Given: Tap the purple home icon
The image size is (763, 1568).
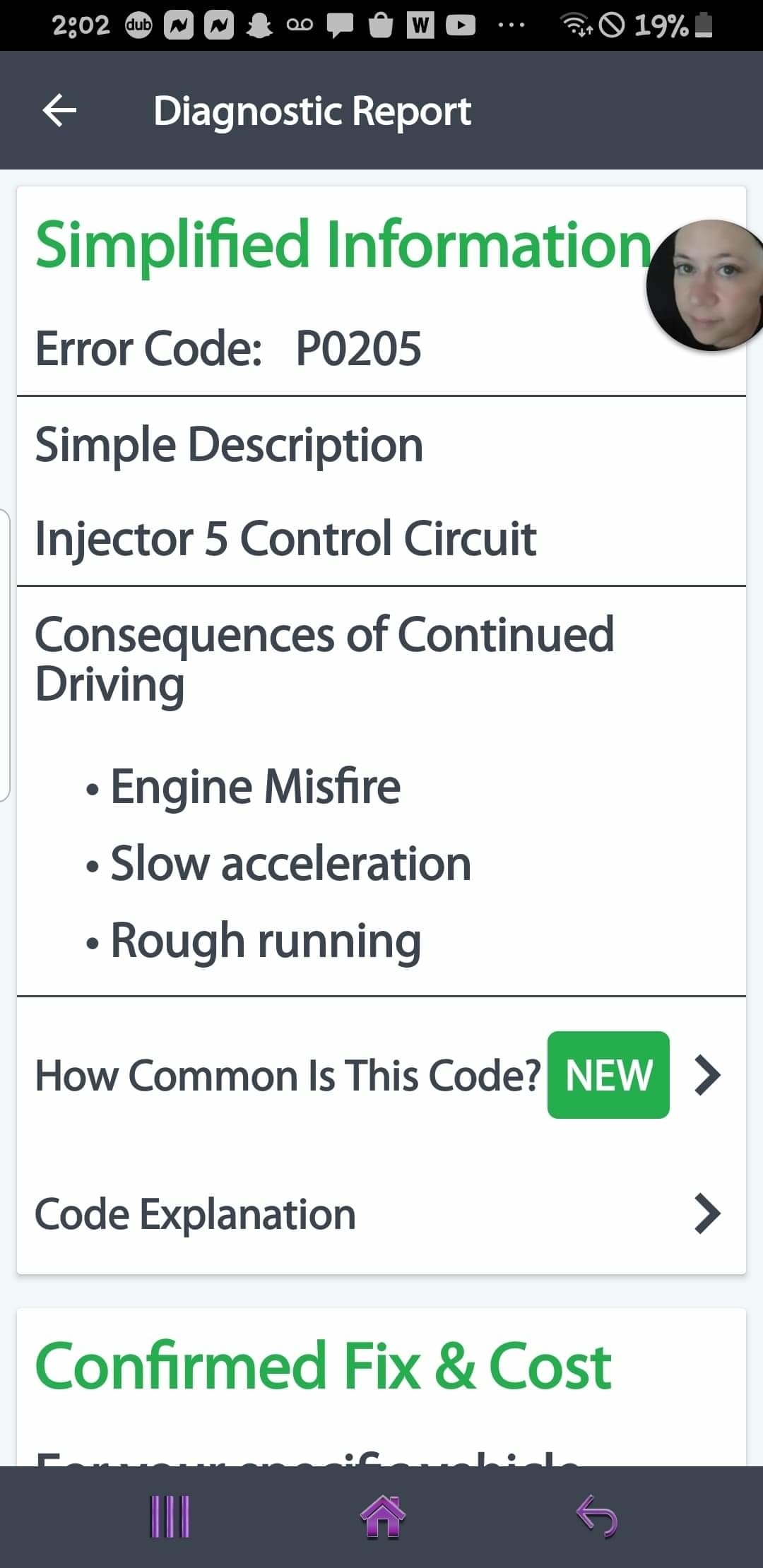Looking at the screenshot, I should tap(382, 1517).
